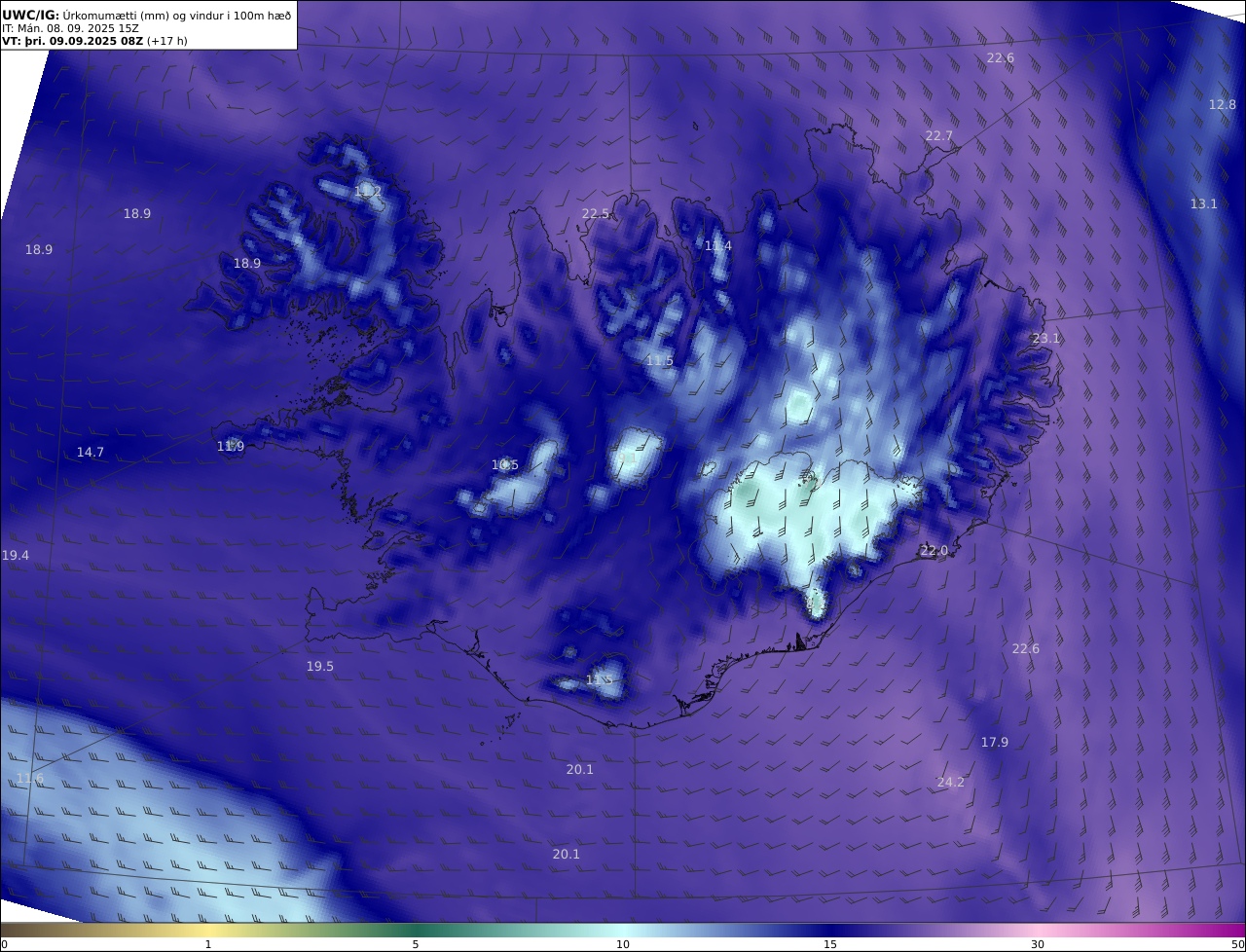The width and height of the screenshot is (1246, 952).
Task: Click the 22.5 value label on the map
Action: [596, 214]
